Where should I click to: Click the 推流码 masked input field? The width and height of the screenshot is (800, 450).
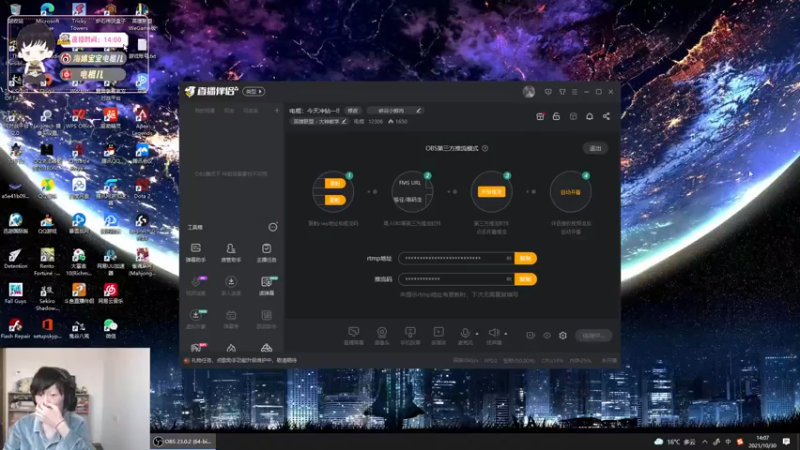pos(456,279)
